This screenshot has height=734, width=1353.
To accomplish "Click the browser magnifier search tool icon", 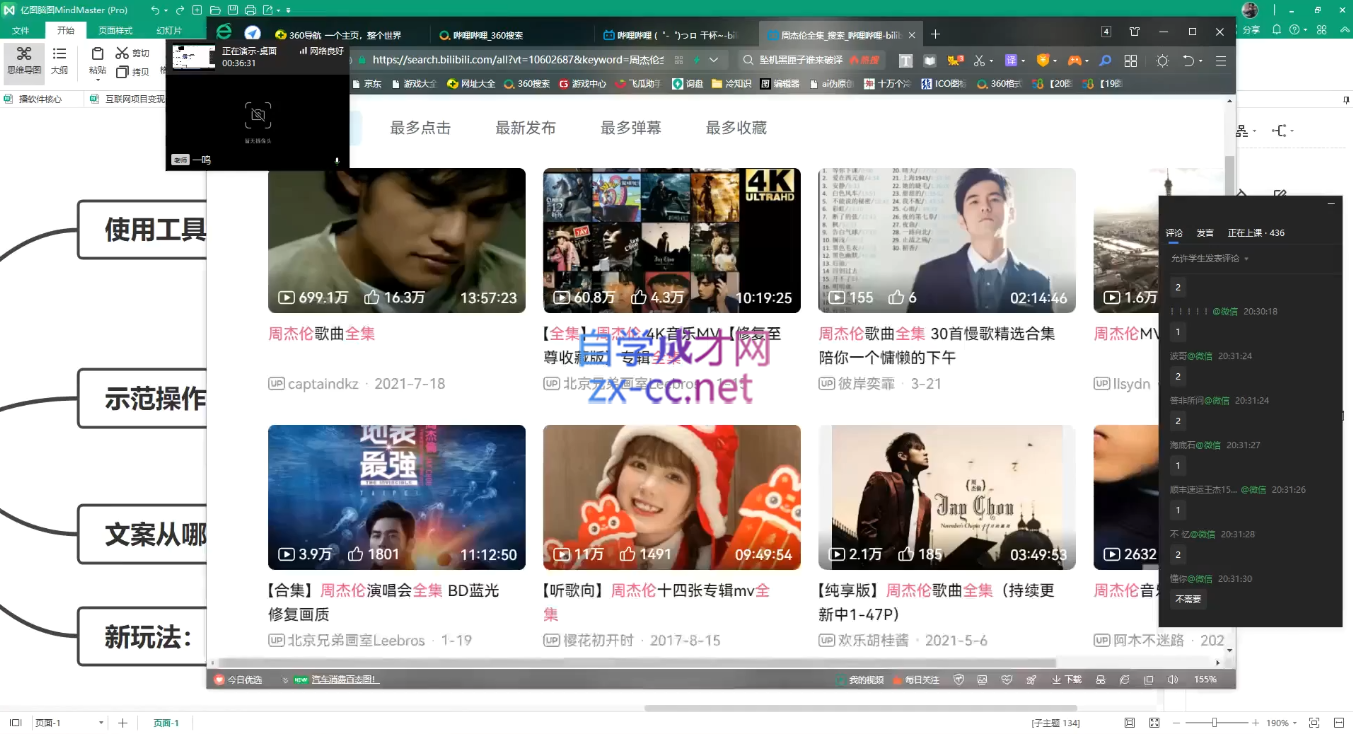I will pyautogui.click(x=1105, y=60).
